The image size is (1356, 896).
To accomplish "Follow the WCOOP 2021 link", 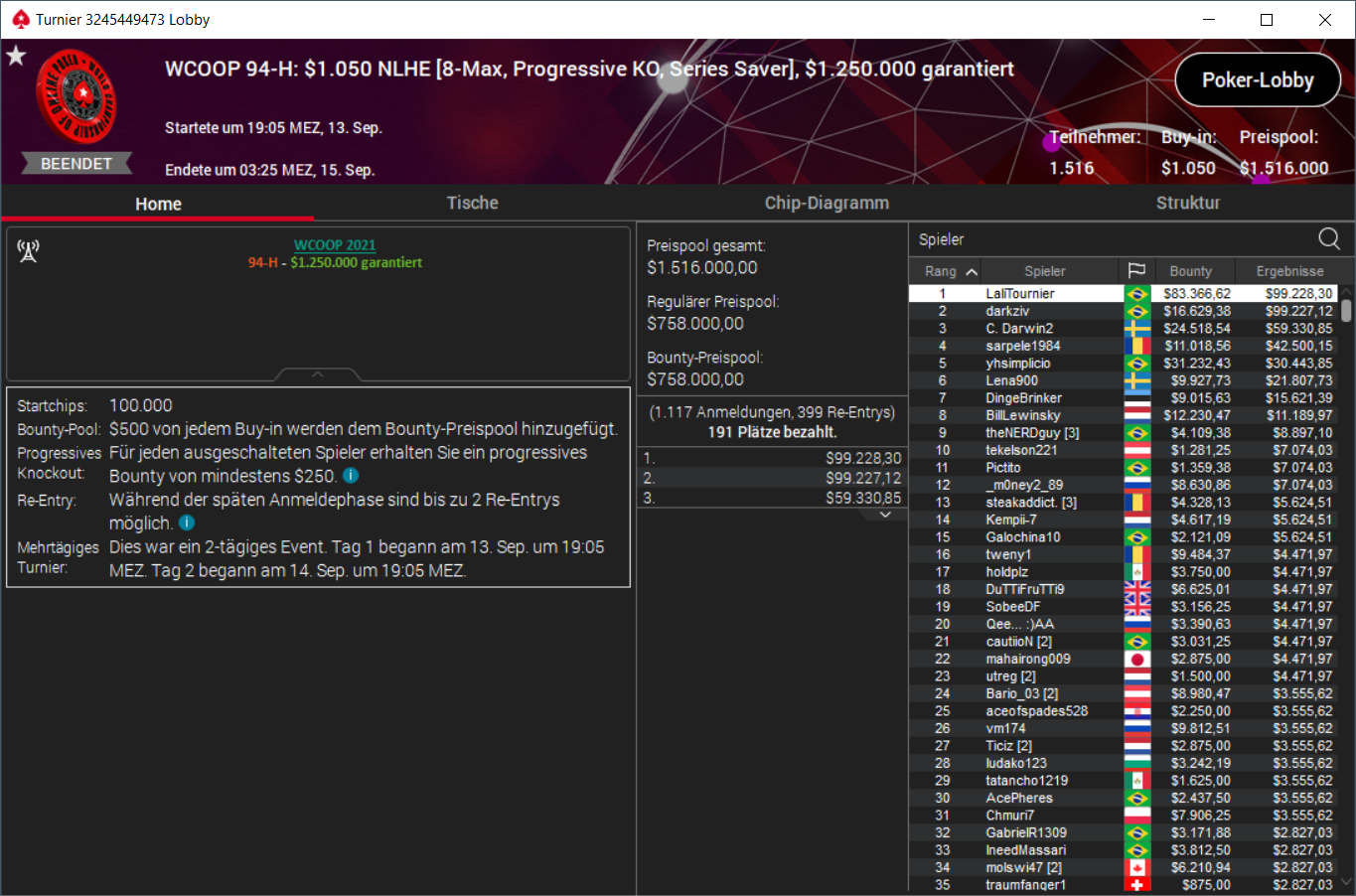I will (335, 245).
